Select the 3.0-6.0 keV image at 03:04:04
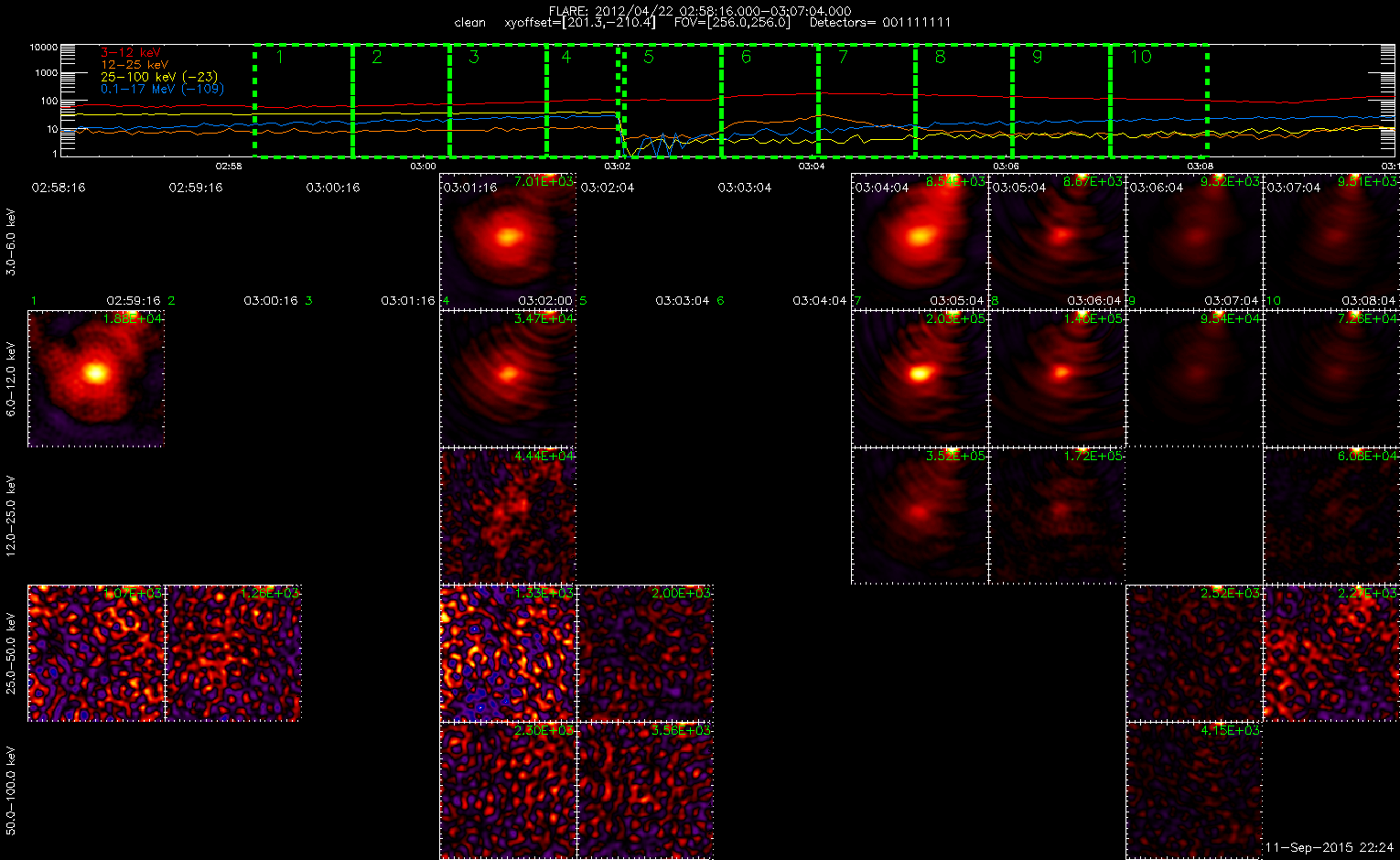Viewport: 1400px width, 860px height. click(920, 242)
